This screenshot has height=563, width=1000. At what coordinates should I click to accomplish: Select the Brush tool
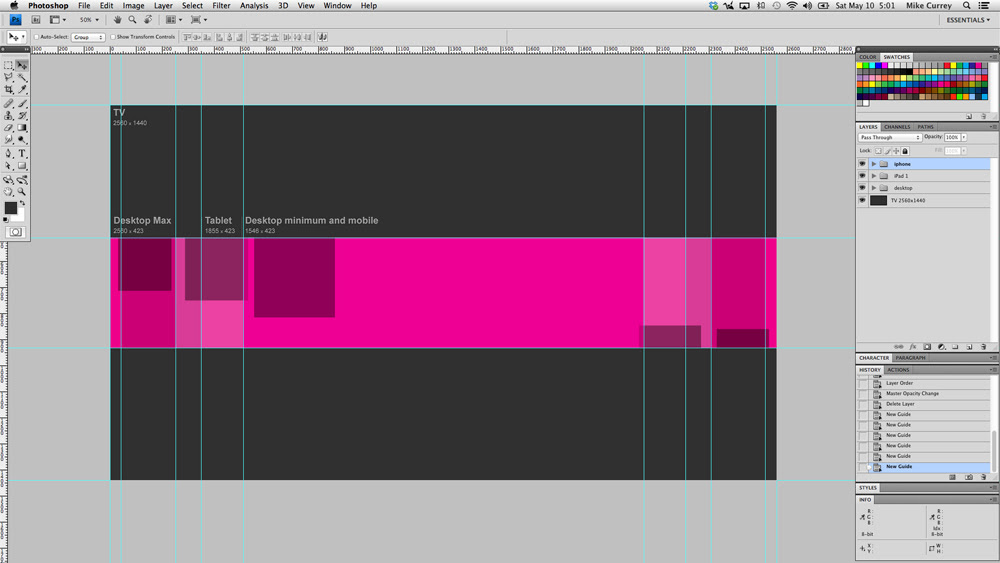[x=22, y=103]
